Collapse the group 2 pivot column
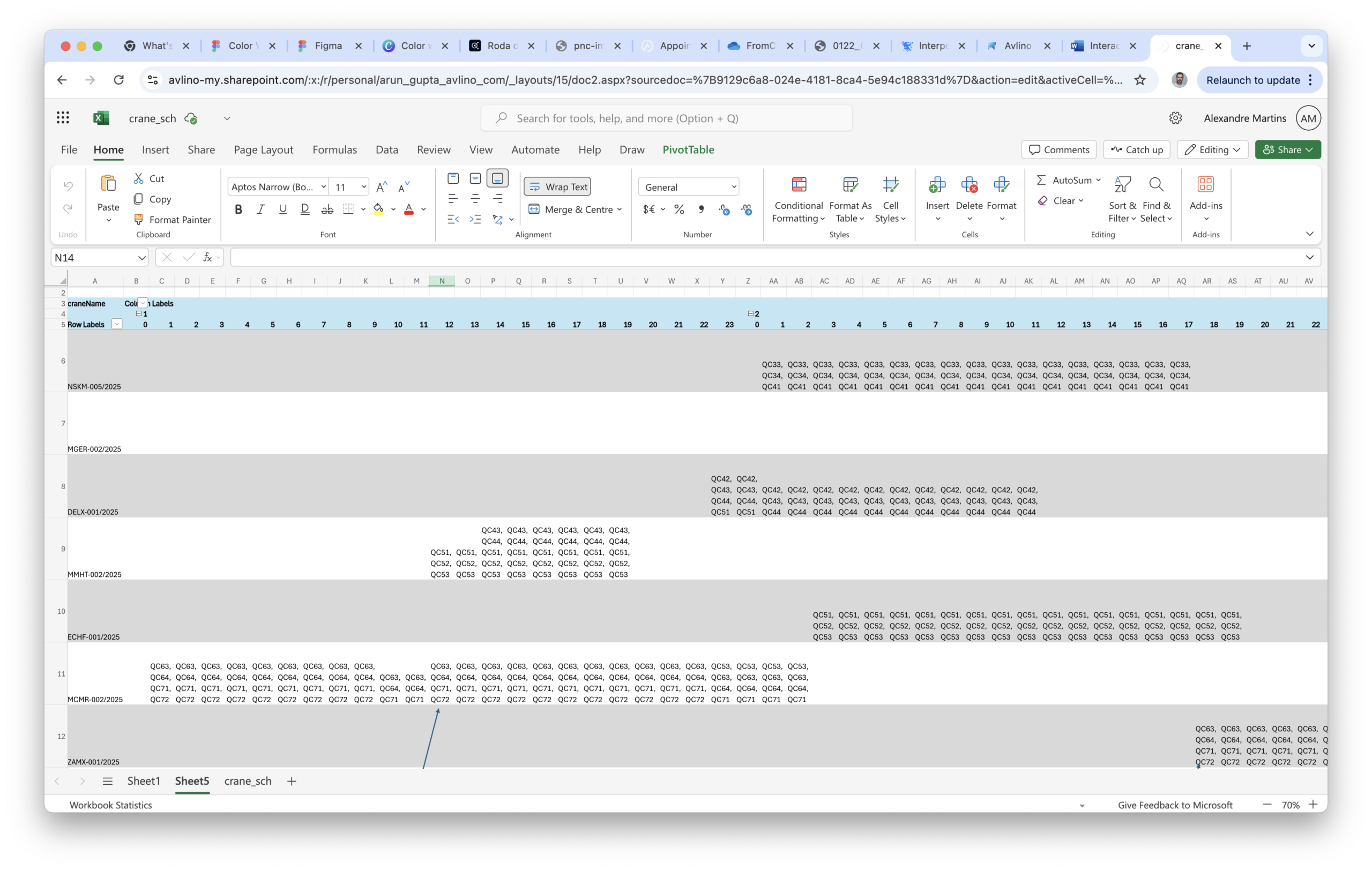 click(750, 314)
